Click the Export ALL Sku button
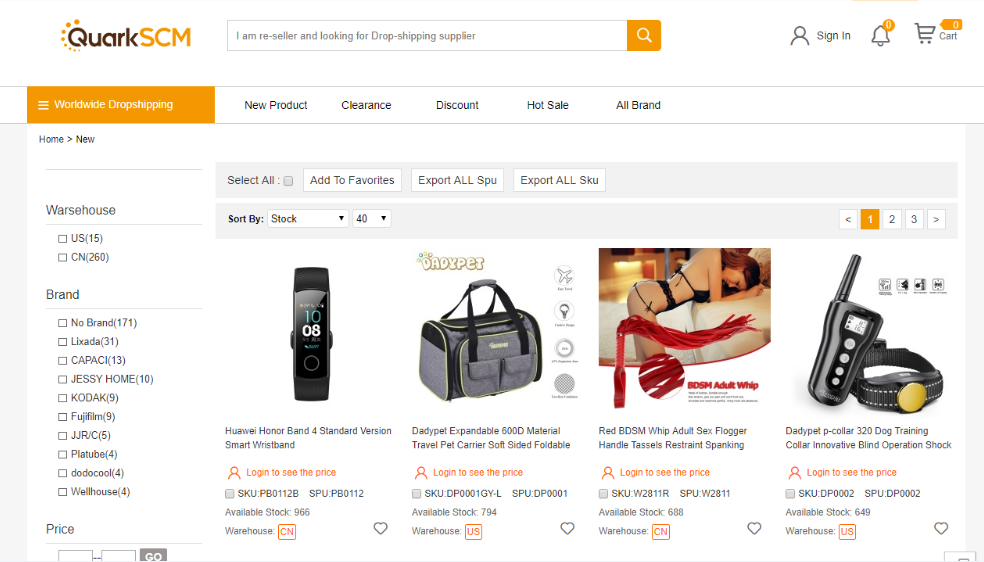984x562 pixels. click(559, 180)
